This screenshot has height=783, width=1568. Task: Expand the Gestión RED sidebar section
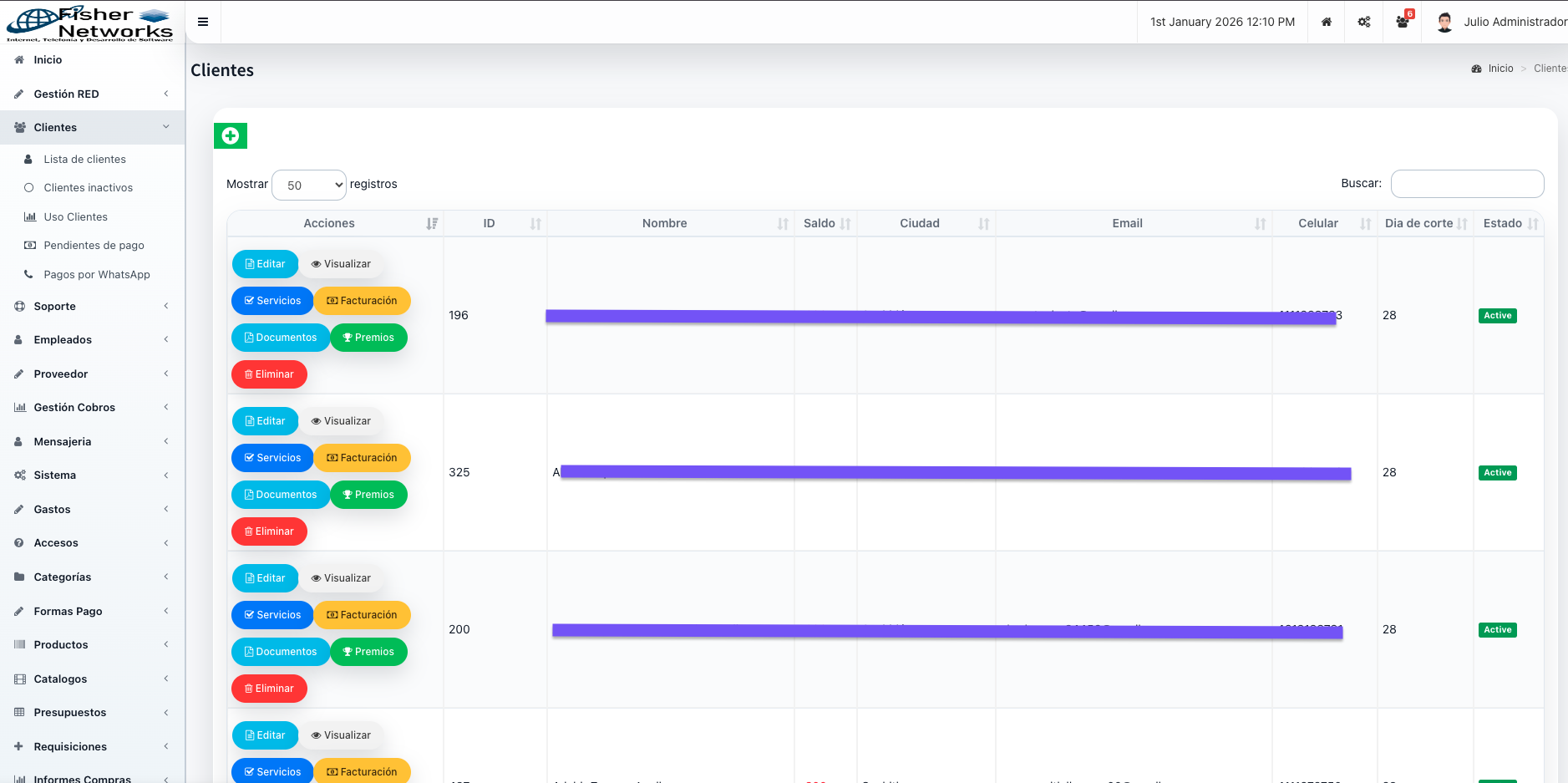pyautogui.click(x=92, y=94)
